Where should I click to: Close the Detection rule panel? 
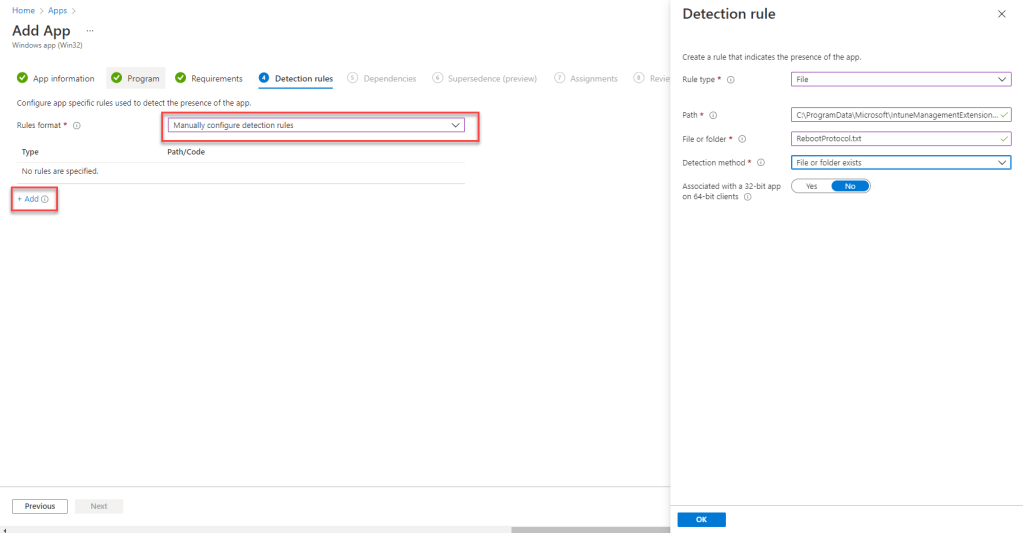coord(1002,14)
